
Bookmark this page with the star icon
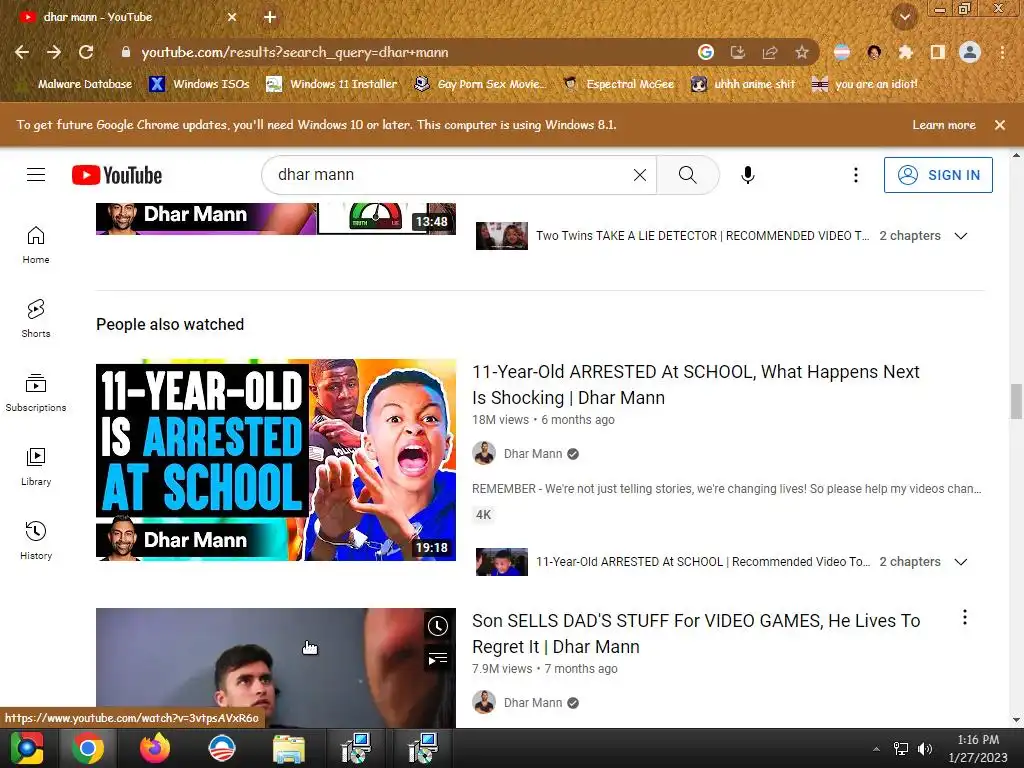[802, 52]
